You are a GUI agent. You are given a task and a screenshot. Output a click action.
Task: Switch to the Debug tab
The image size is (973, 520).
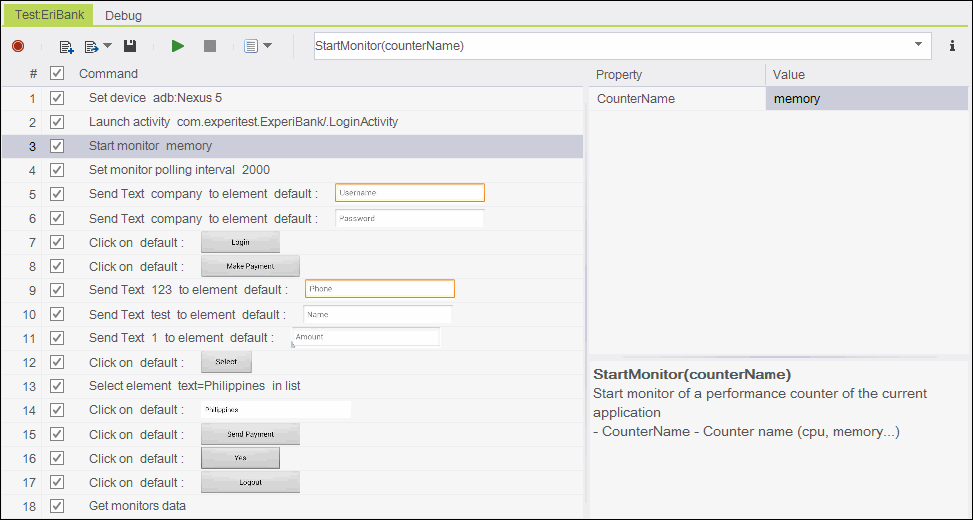click(123, 15)
